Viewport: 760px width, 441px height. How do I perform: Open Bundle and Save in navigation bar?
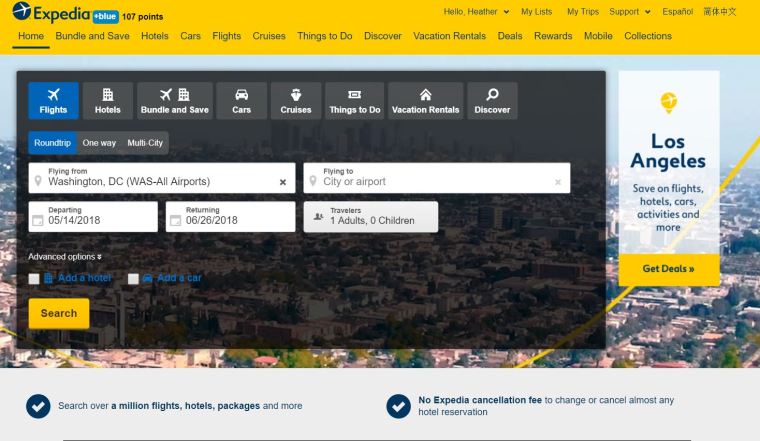click(93, 36)
